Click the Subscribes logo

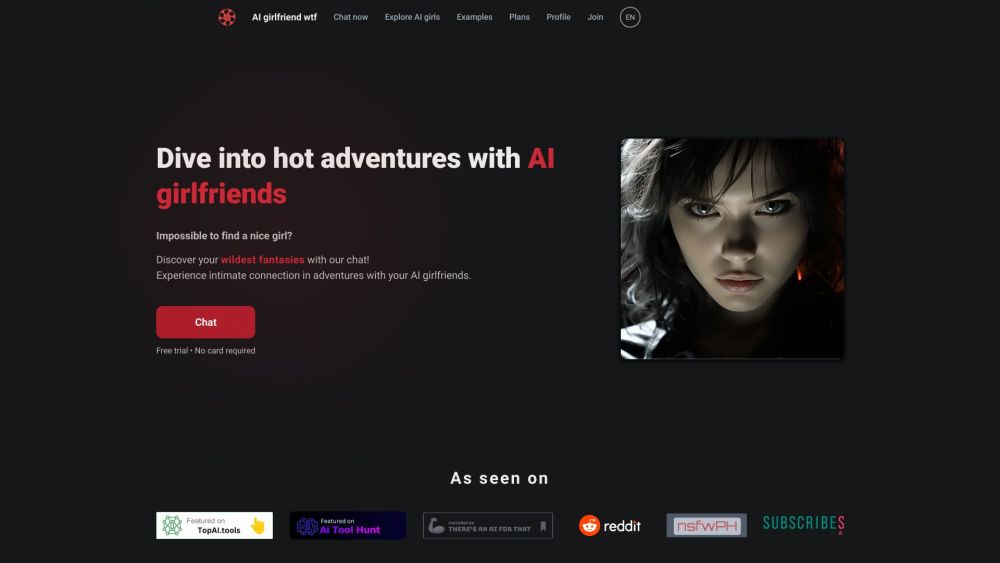[x=803, y=523]
